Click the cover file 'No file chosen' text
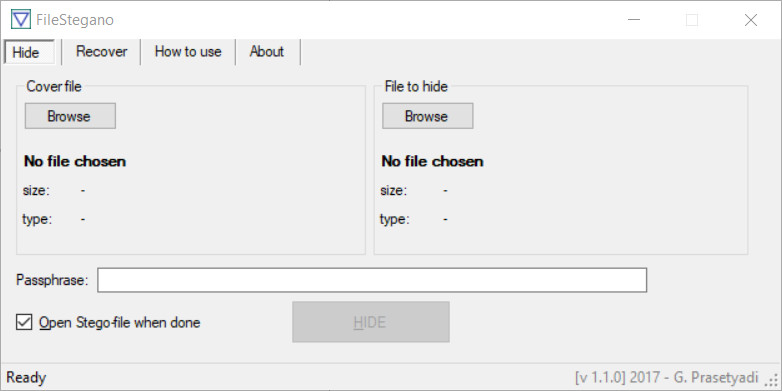This screenshot has height=391, width=782. pyautogui.click(x=75, y=162)
